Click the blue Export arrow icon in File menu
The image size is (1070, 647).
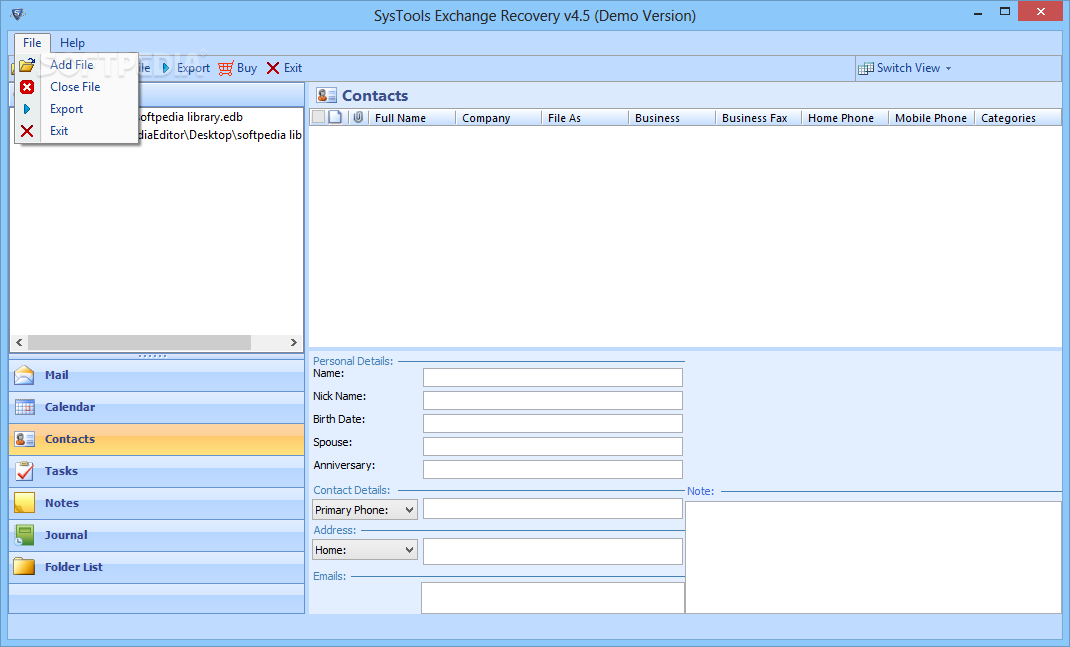pos(27,109)
